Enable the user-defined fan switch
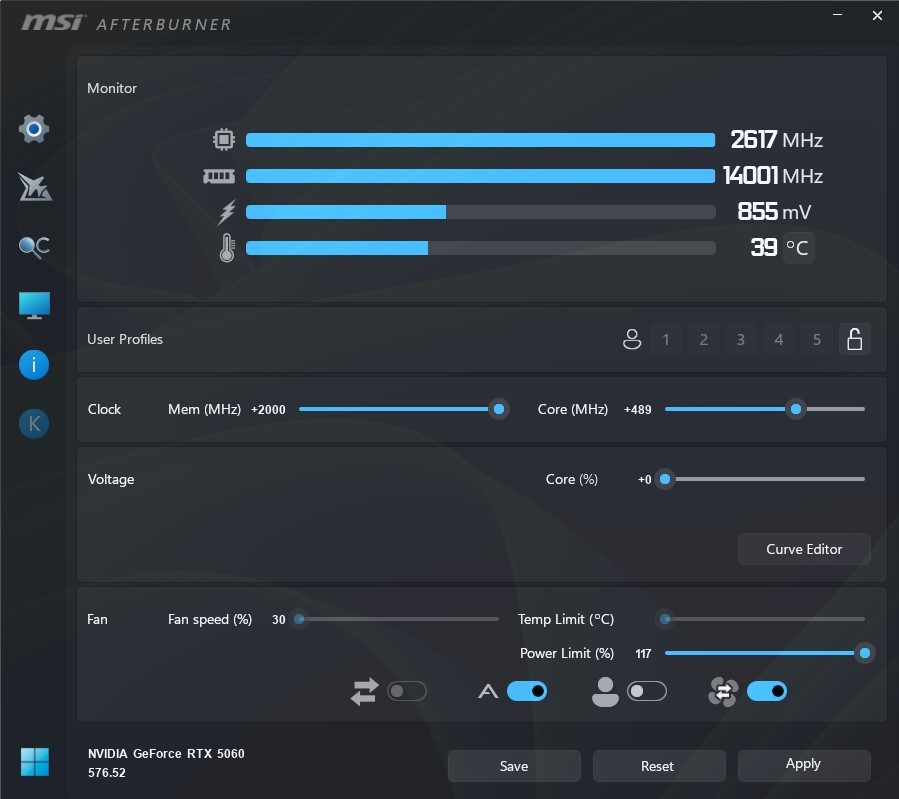 647,691
